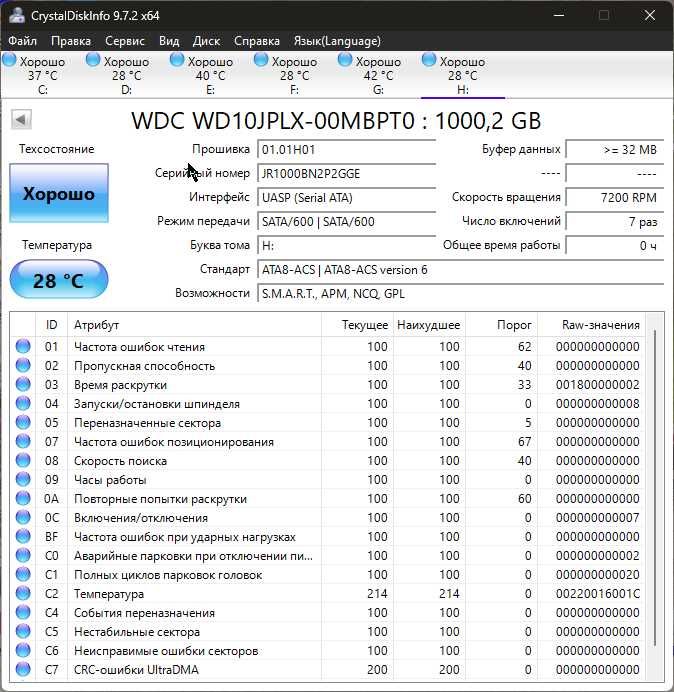Click the Число включений value 7 раз

click(614, 221)
